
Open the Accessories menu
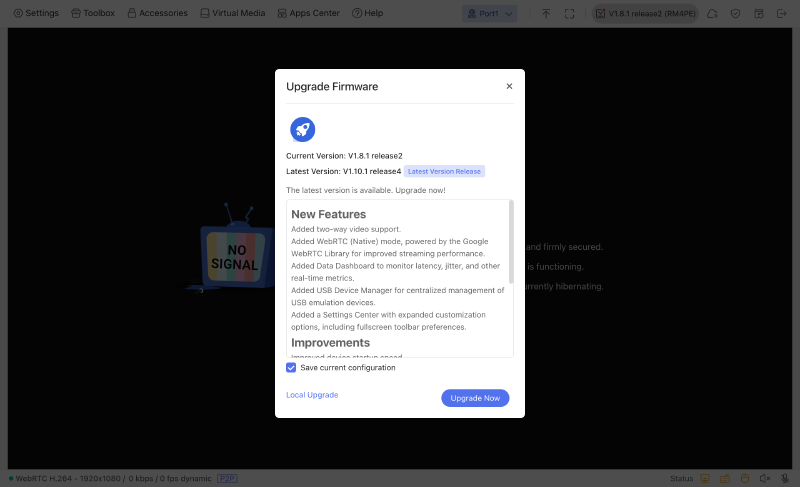[157, 13]
